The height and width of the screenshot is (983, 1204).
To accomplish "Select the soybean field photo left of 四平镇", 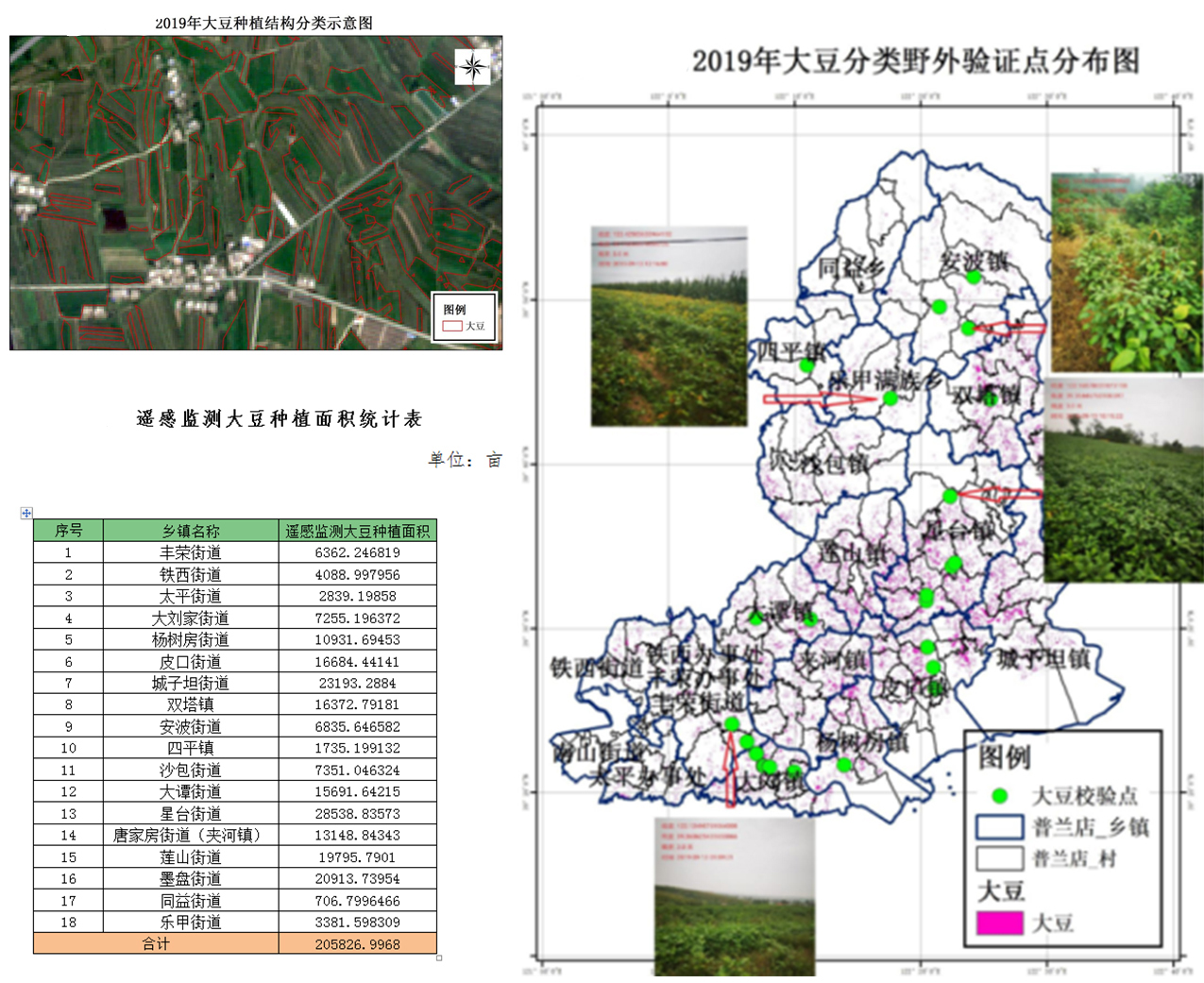I will coord(669,327).
